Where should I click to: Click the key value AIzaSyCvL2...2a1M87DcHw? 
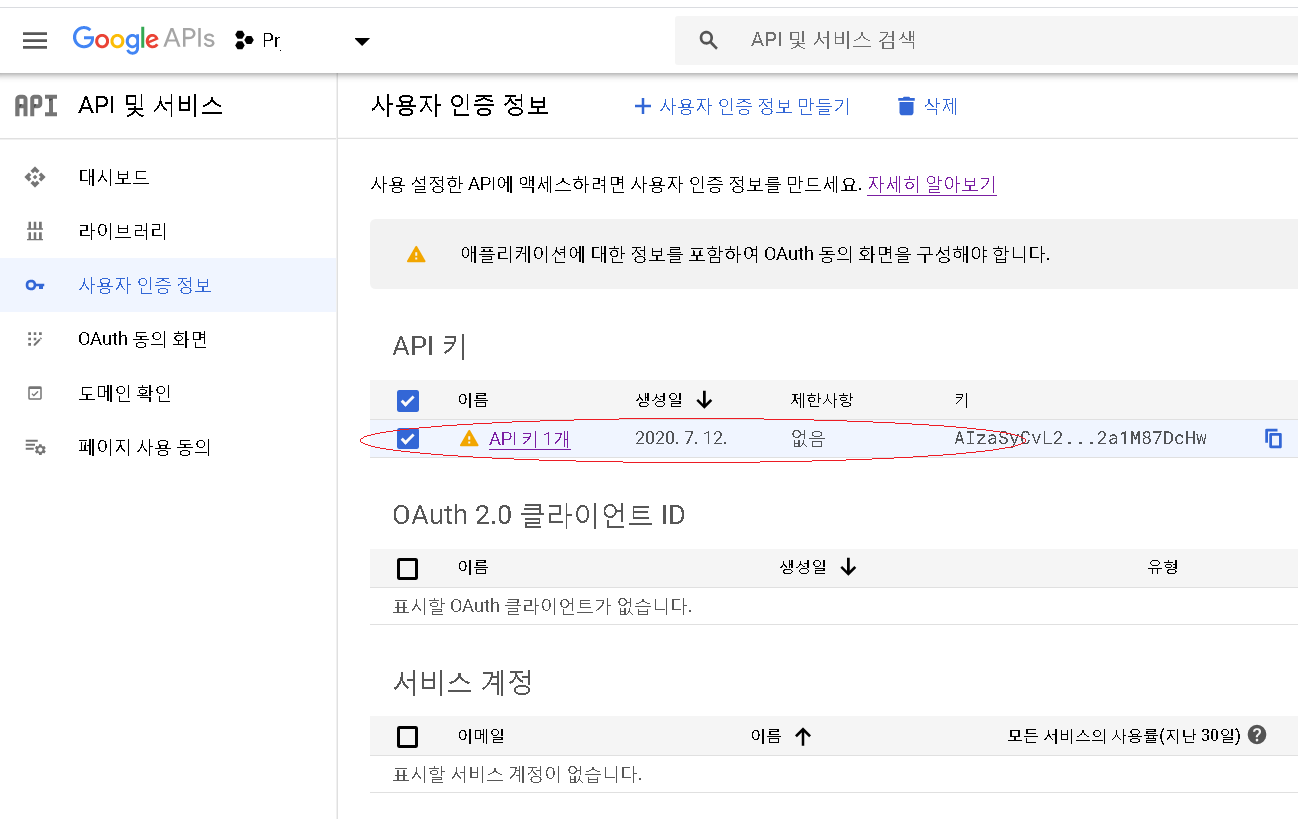1081,439
